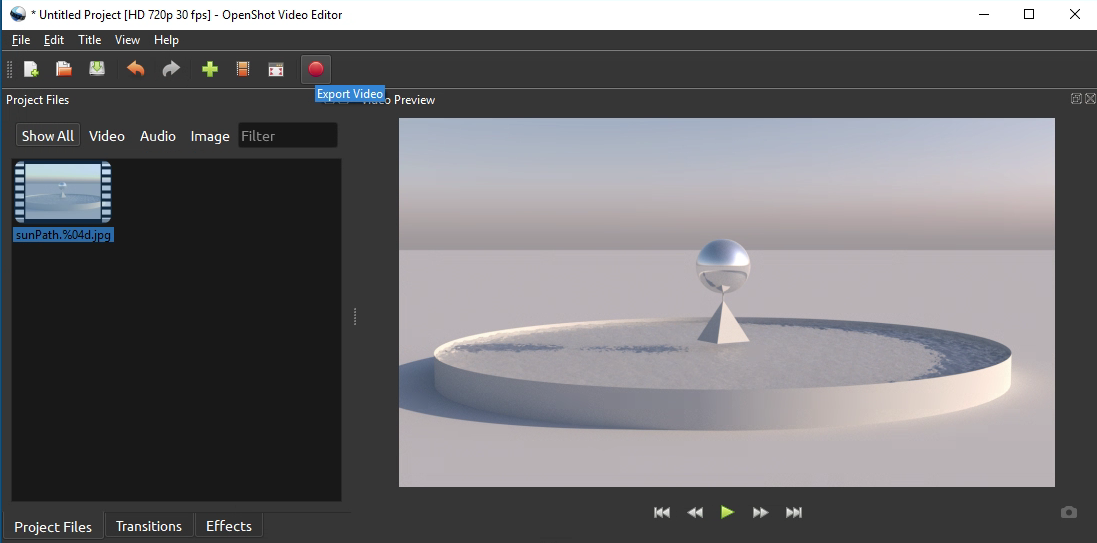The image size is (1097, 543).
Task: Switch to the Transitions tab
Action: click(x=148, y=526)
